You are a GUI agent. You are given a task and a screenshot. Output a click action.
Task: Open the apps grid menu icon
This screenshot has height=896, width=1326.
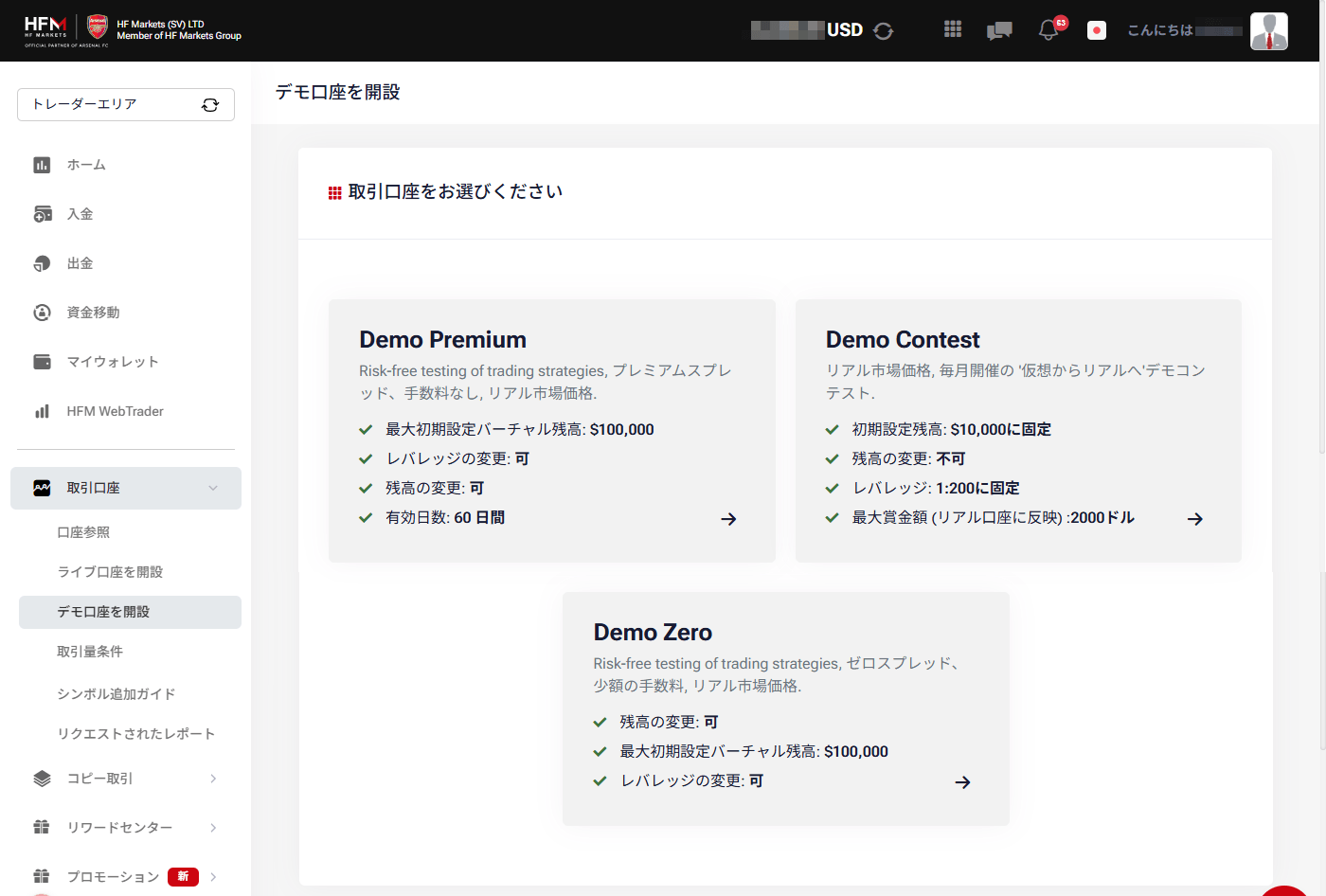(953, 29)
